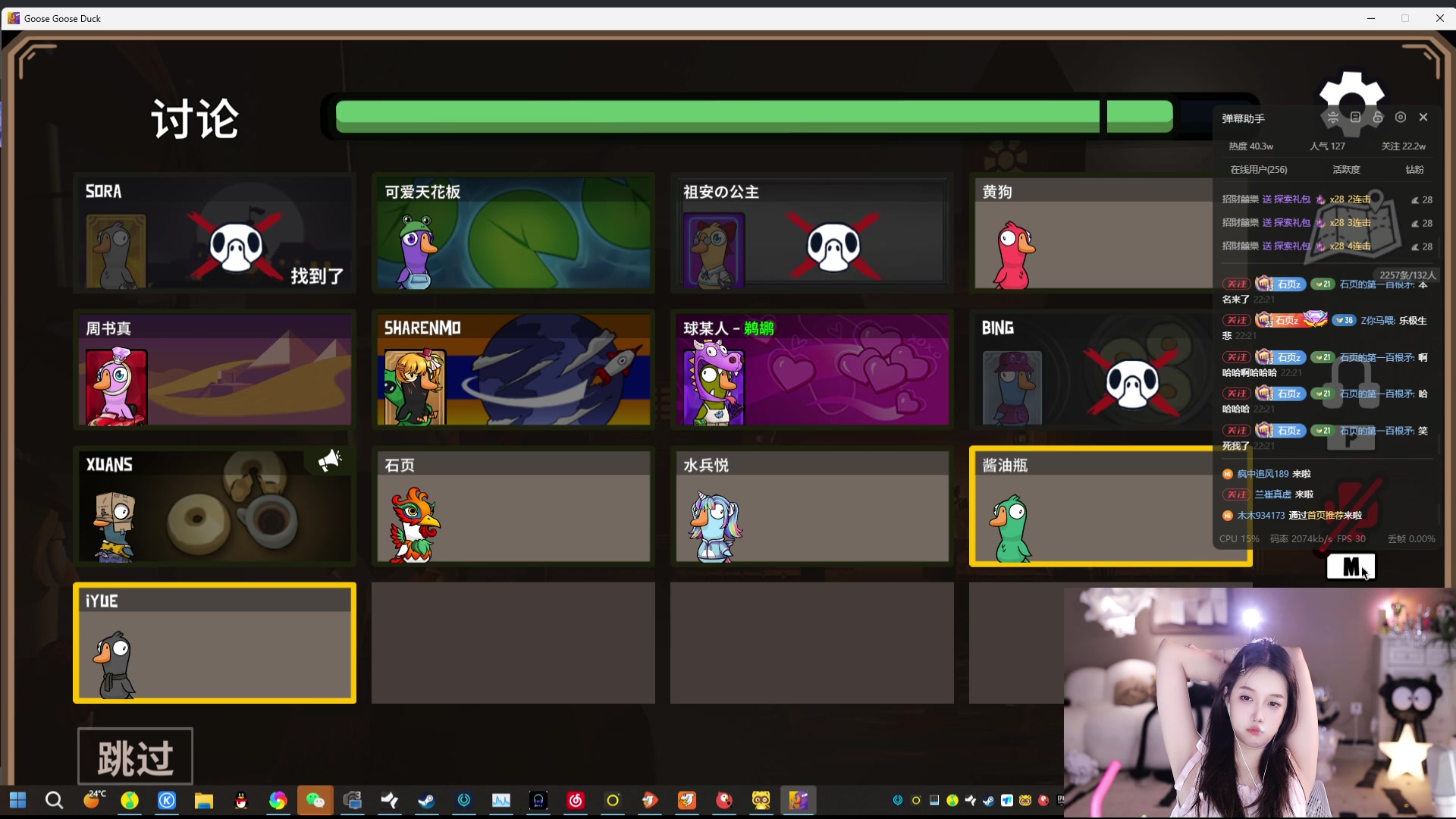
Task: Click the 人气 127 stat
Action: pos(1327,146)
